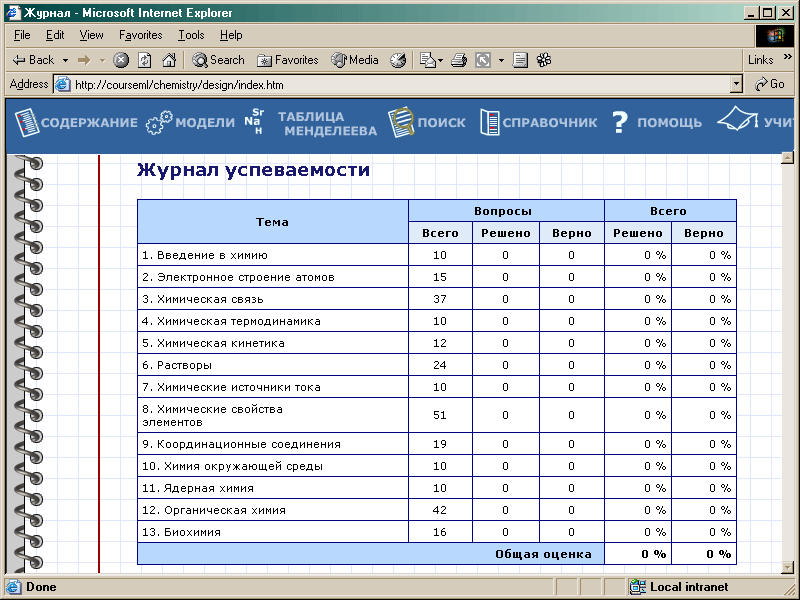The image size is (800, 600).
Task: Click the Forward arrow button
Action: coord(84,60)
